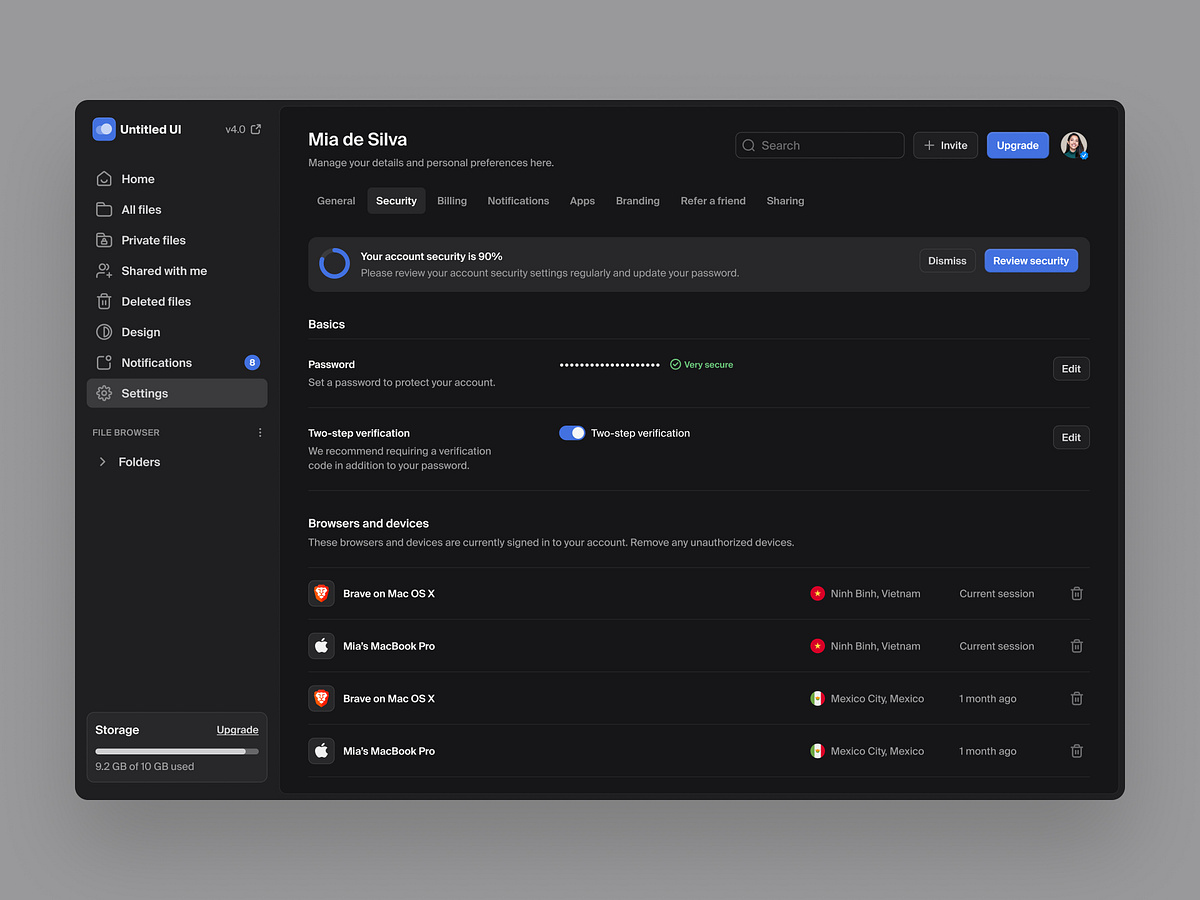Viewport: 1200px width, 900px height.
Task: Click the search magnifier icon
Action: tap(748, 145)
